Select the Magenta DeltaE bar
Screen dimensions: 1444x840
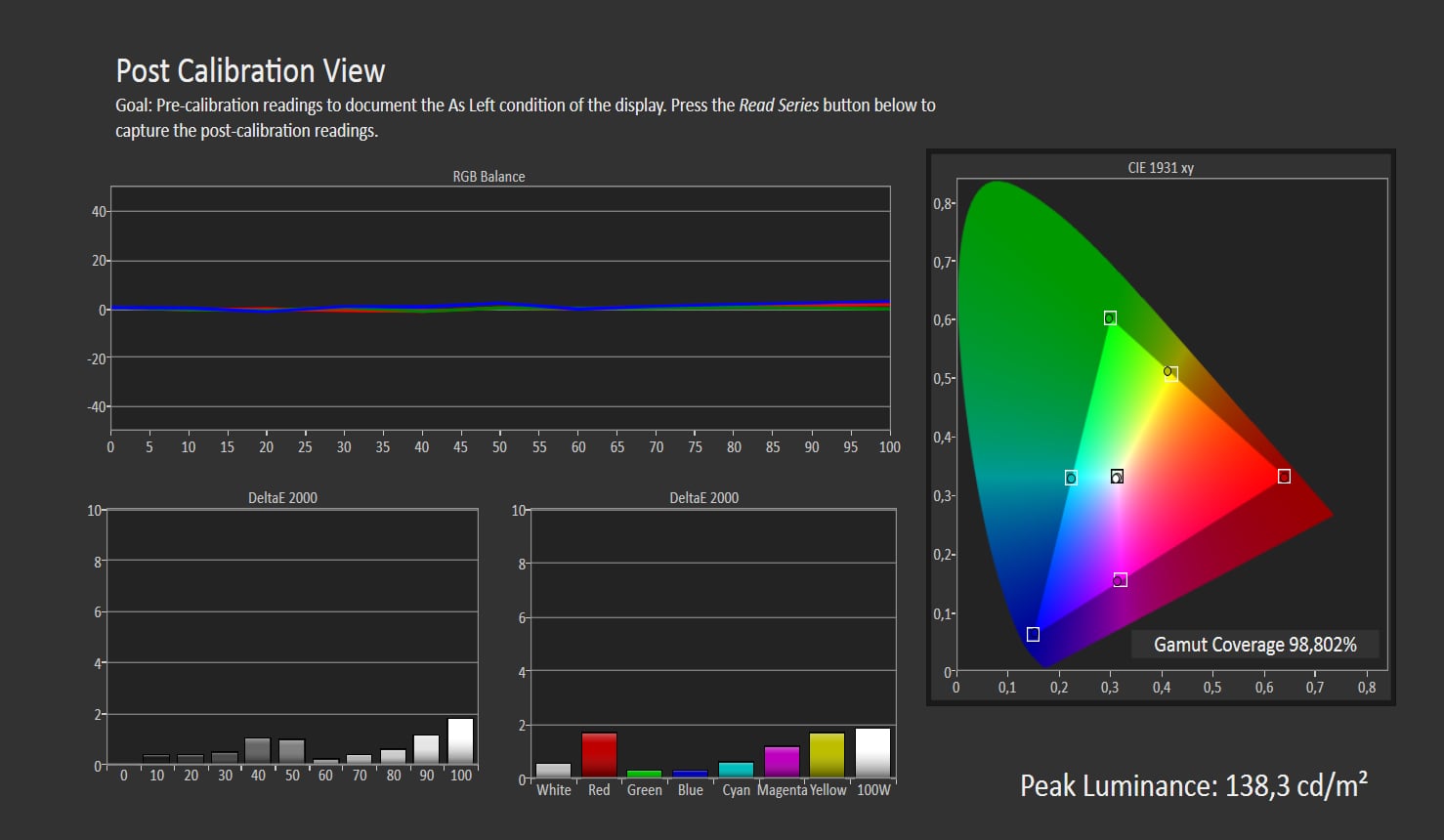782,762
